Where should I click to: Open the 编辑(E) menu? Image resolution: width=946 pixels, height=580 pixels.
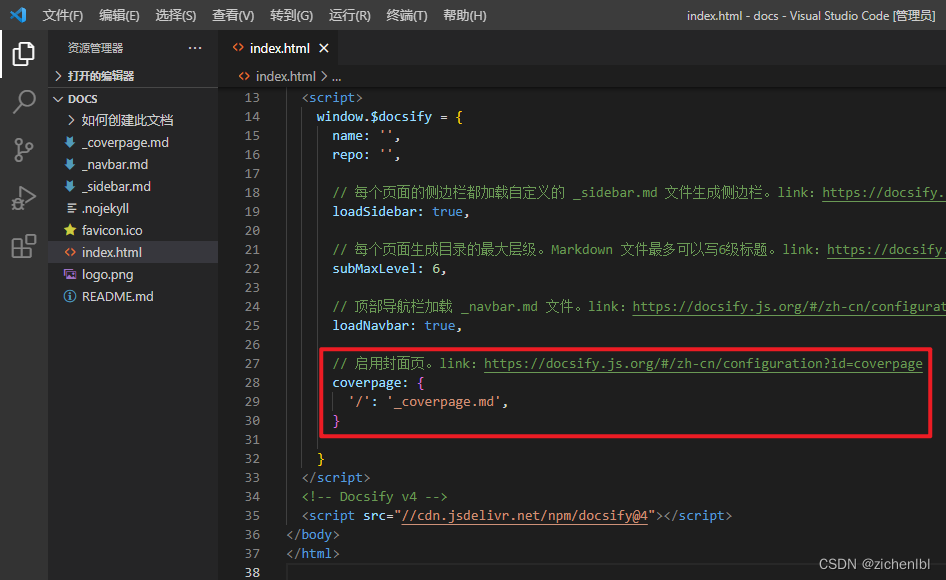[x=119, y=15]
